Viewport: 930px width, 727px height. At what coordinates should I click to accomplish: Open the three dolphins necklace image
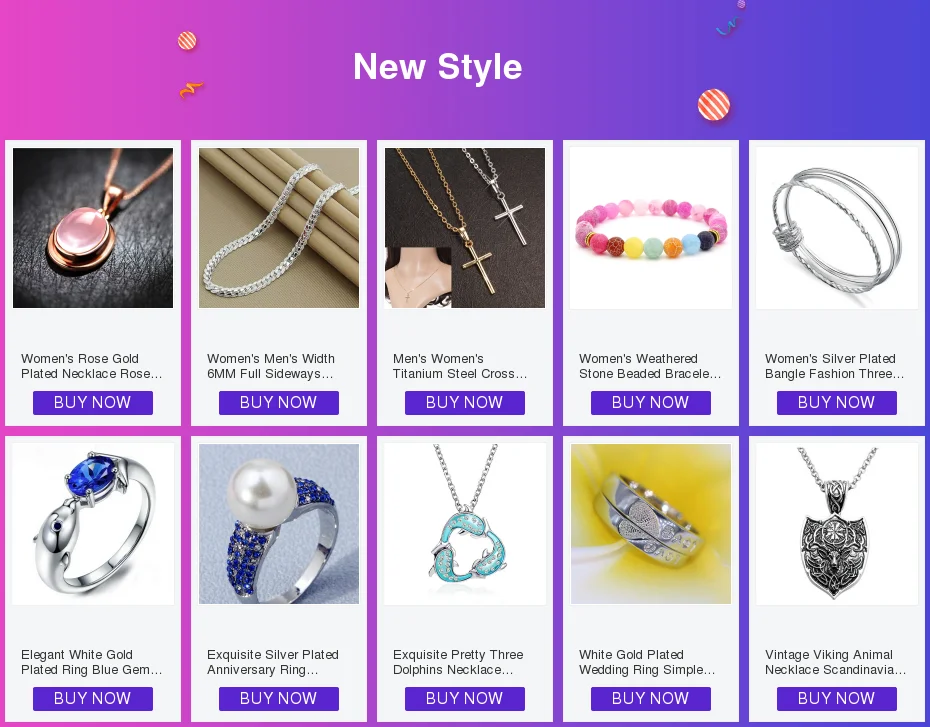click(x=465, y=524)
